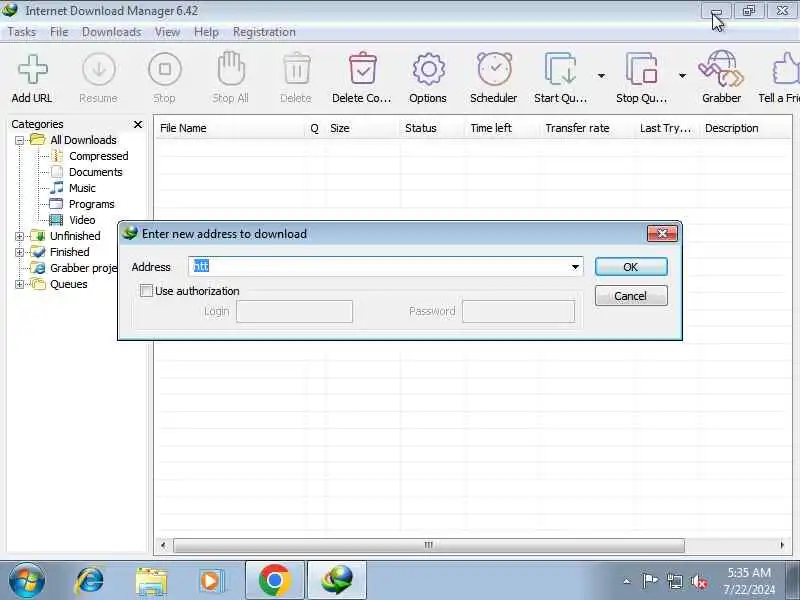The height and width of the screenshot is (600, 800).
Task: Select the Programs category
Action: [x=91, y=204]
